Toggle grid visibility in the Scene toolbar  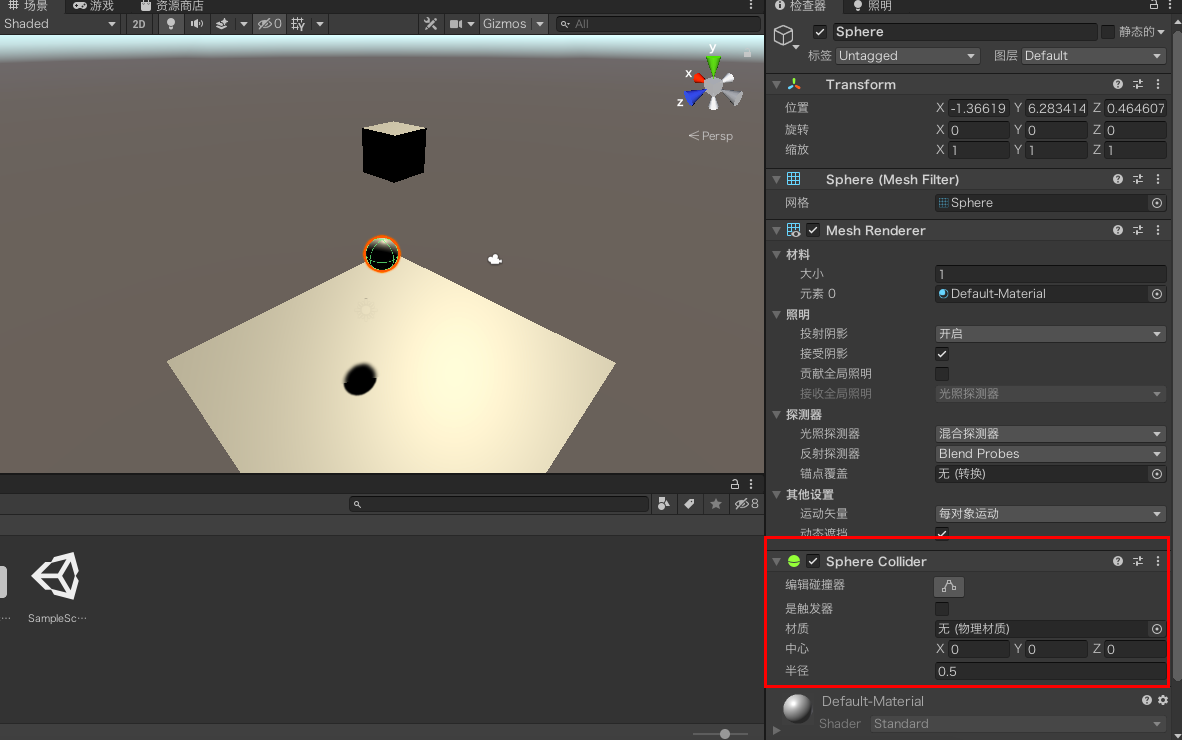coord(298,24)
